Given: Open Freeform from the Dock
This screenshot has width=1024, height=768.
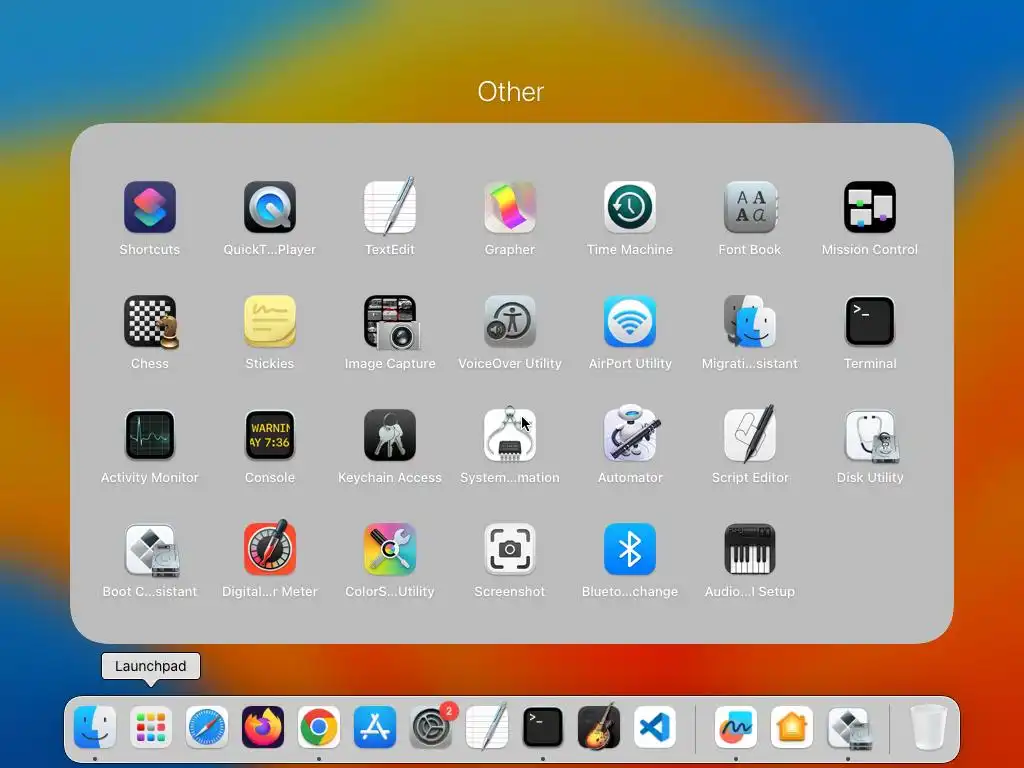Looking at the screenshot, I should (736, 727).
